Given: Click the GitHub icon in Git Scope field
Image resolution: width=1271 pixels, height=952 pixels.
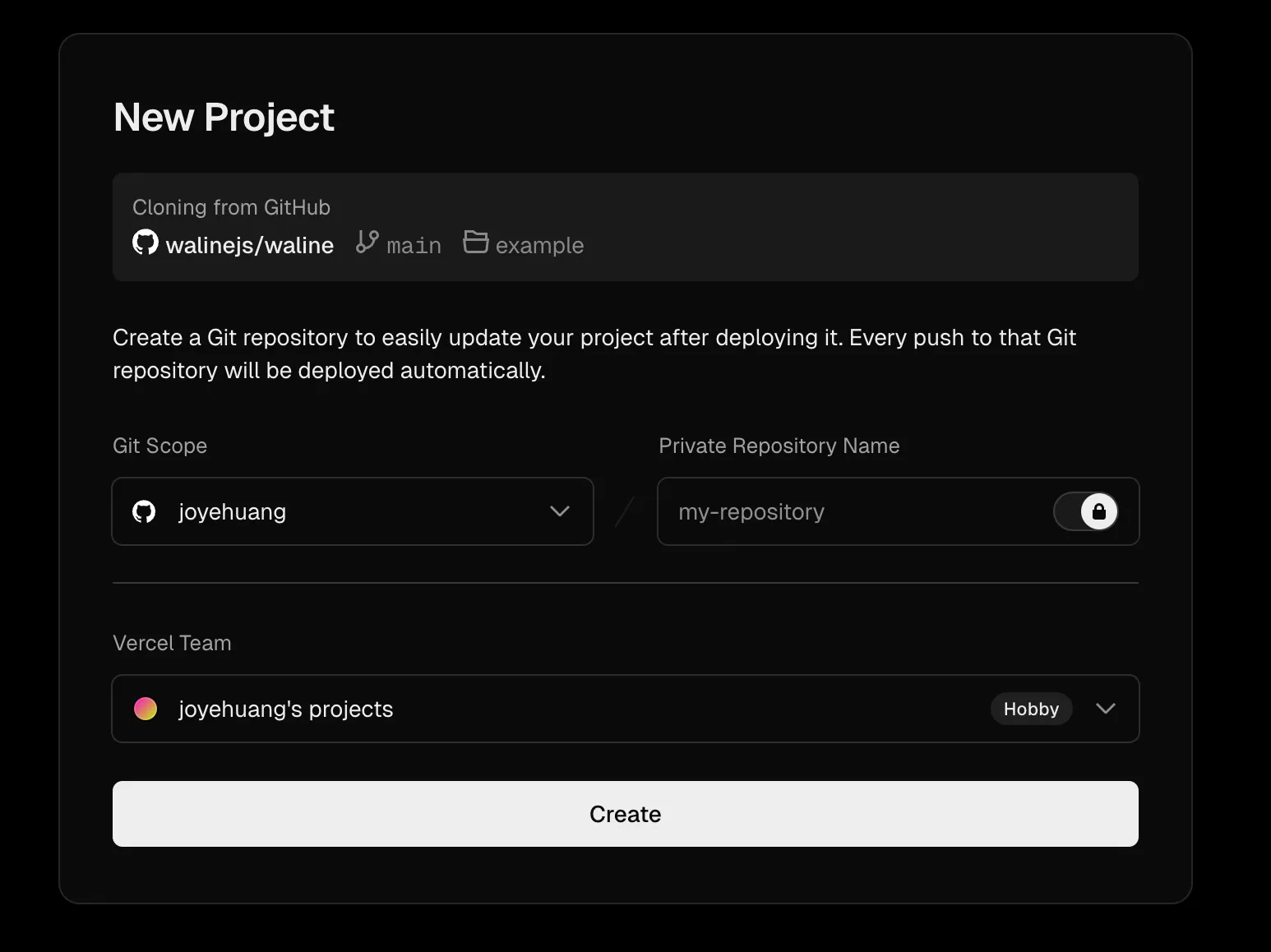Looking at the screenshot, I should coord(145,511).
